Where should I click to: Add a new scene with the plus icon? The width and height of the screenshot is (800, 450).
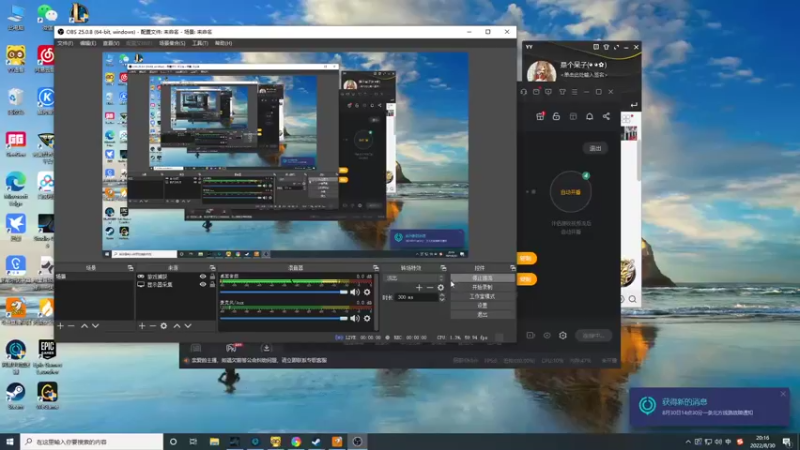click(60, 326)
